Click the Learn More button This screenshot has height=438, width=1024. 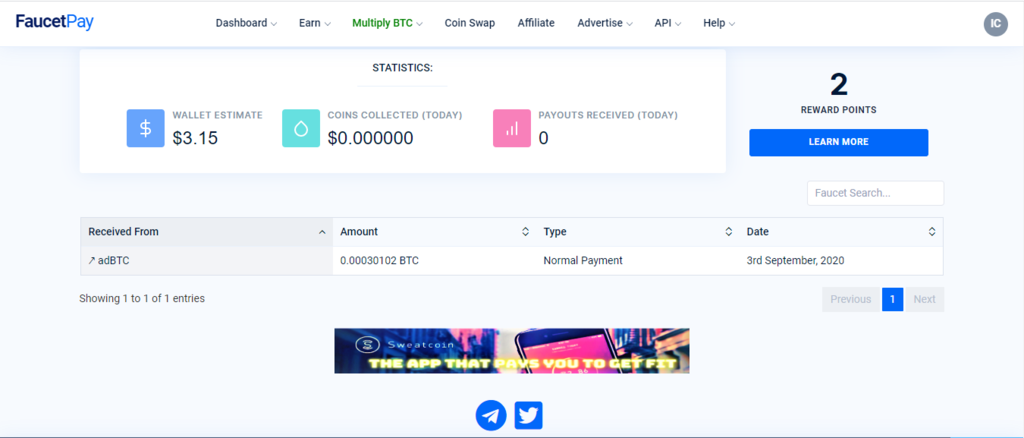click(839, 142)
